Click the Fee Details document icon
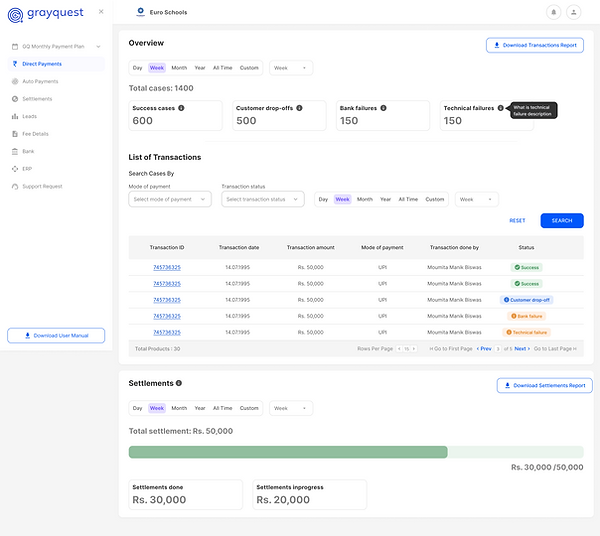 tap(15, 134)
